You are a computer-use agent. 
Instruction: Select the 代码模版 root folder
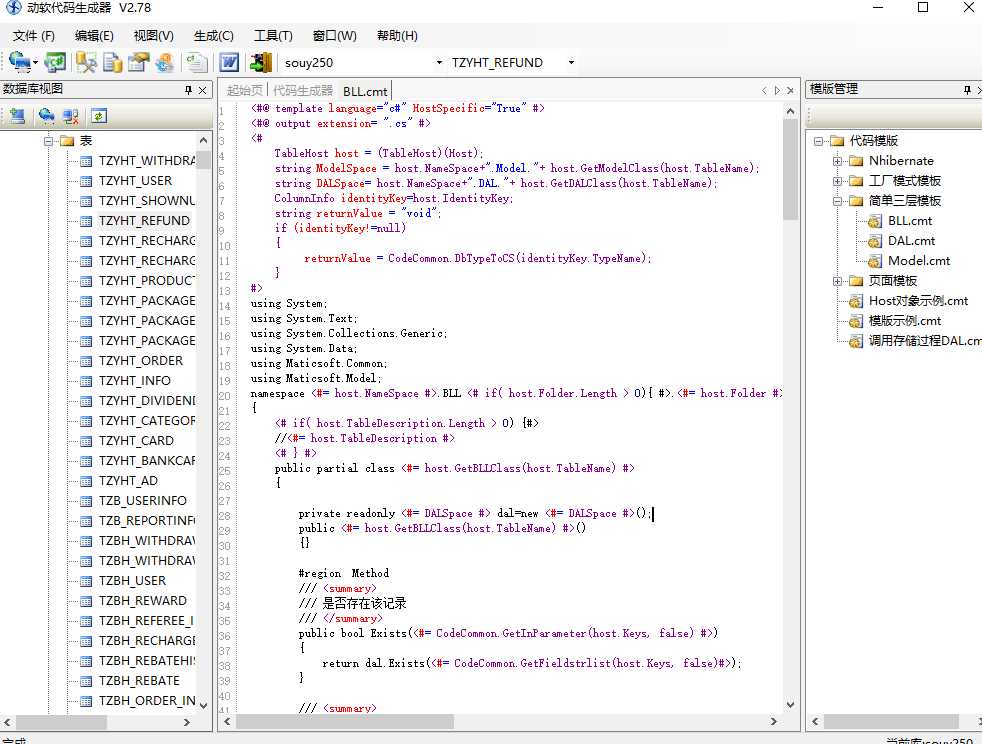click(x=874, y=140)
